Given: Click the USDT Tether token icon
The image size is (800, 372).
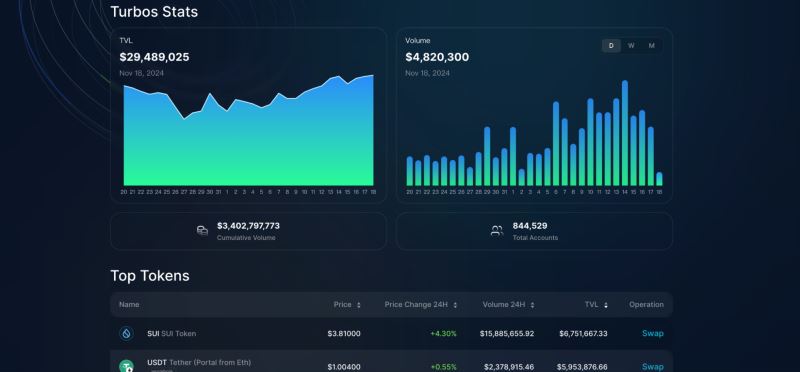Looking at the screenshot, I should pyautogui.click(x=126, y=366).
